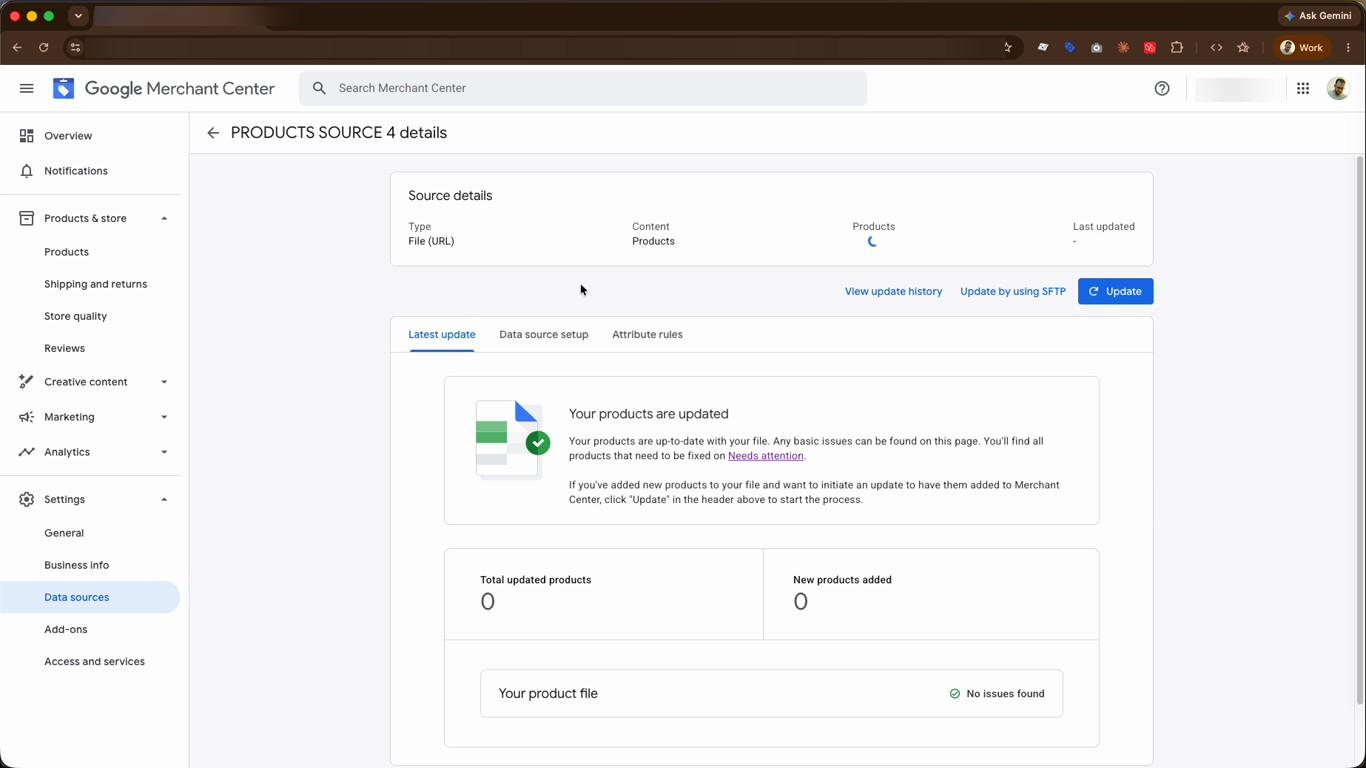Image resolution: width=1366 pixels, height=768 pixels.
Task: Switch to the Data source setup tab
Action: (544, 334)
